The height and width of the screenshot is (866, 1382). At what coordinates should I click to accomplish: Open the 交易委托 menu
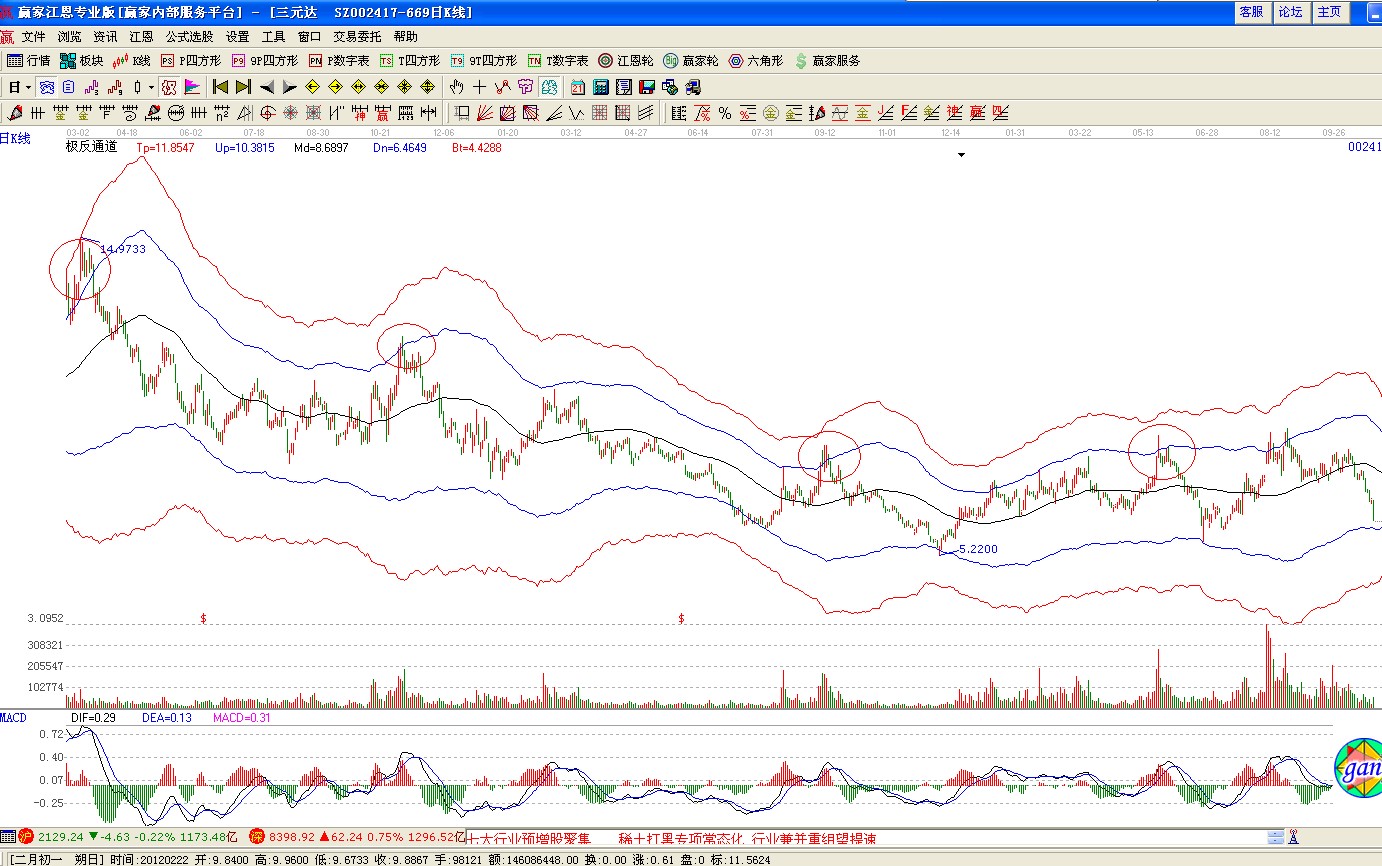coord(357,37)
